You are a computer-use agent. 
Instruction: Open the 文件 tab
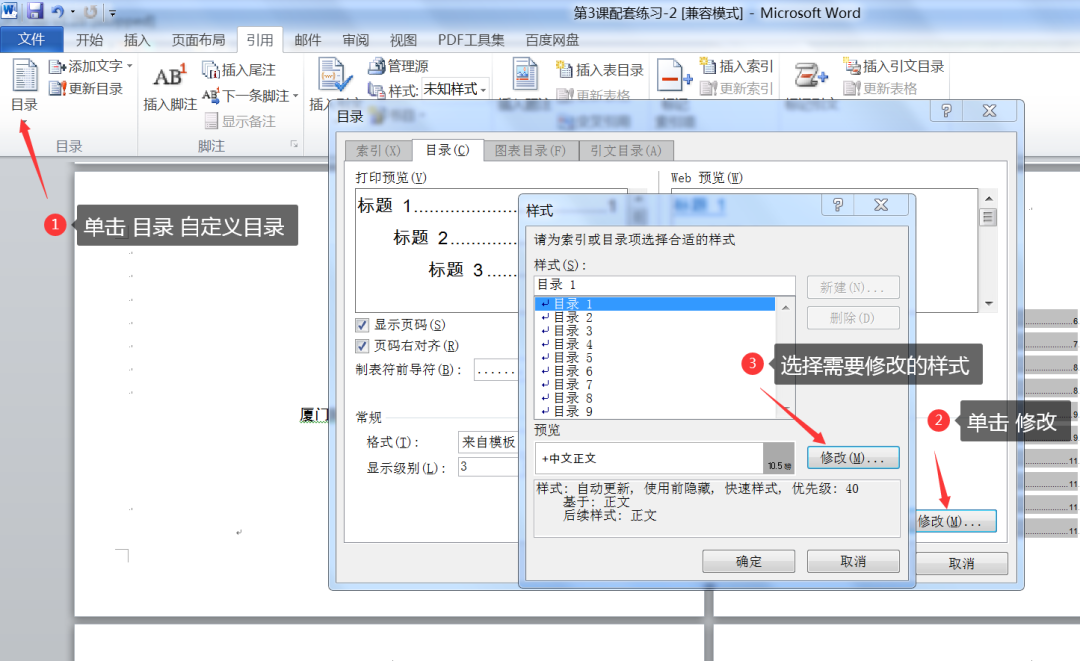(32, 39)
